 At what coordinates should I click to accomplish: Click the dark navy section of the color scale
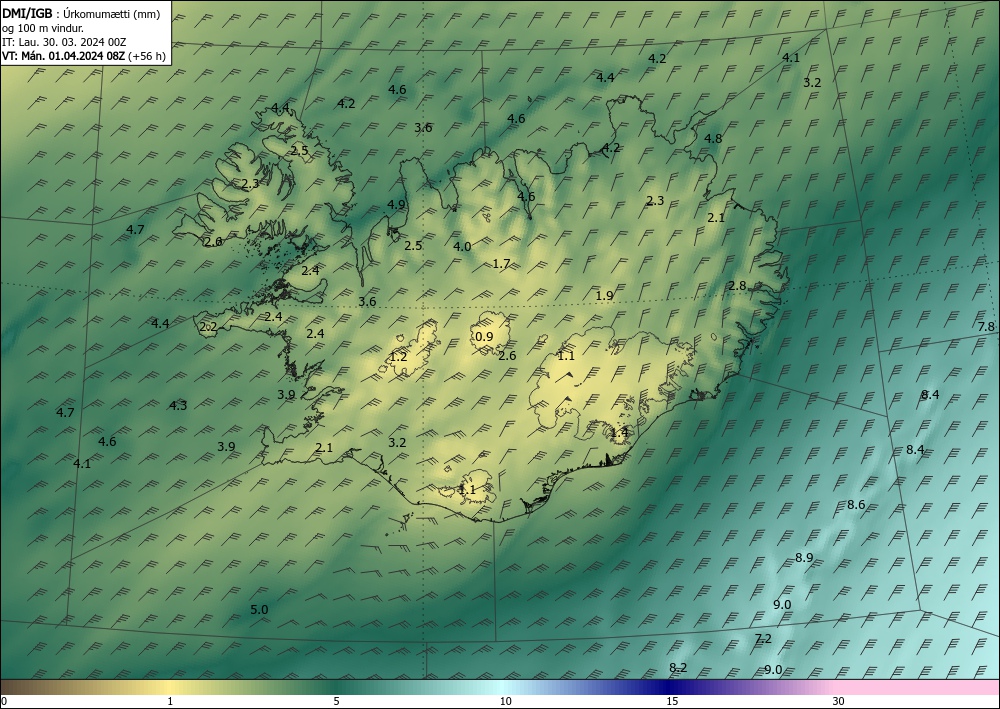click(x=666, y=687)
